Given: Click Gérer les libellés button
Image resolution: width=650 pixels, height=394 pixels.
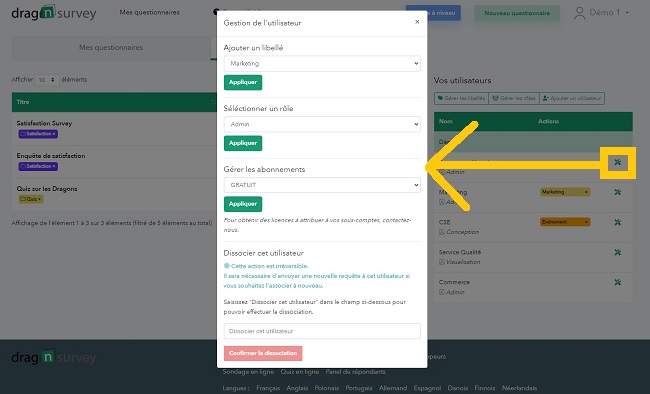Looking at the screenshot, I should 461,98.
